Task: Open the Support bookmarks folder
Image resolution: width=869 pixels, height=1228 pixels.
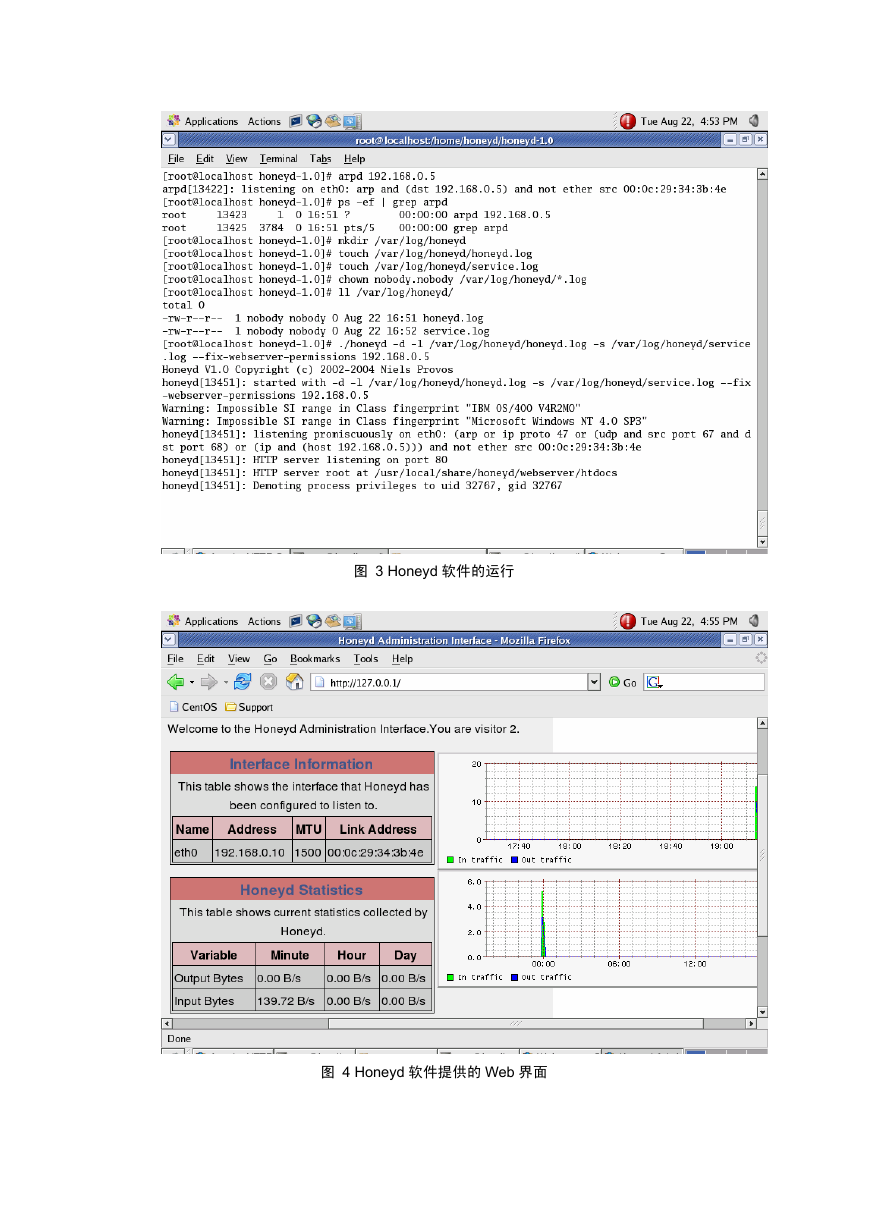Action: point(249,707)
